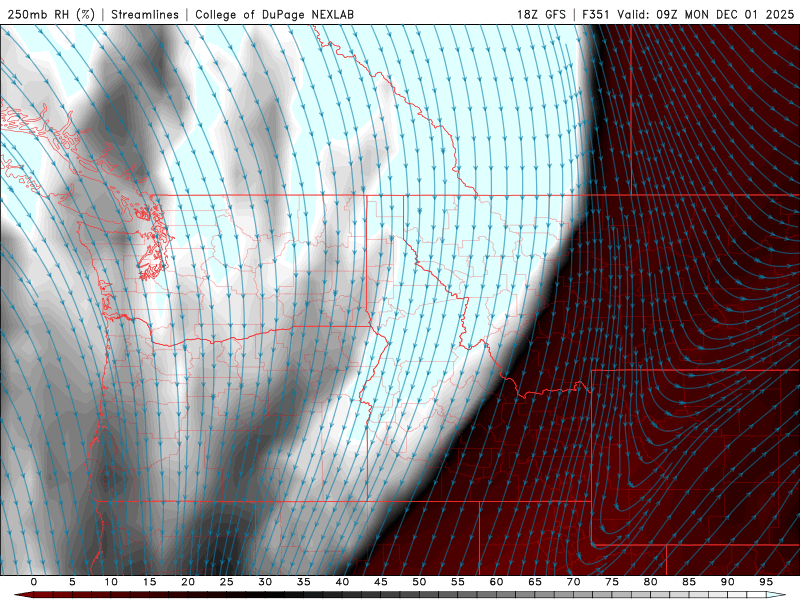Click the "F351 Valid: 09Z MON DEC 01 2025" text

[x=688, y=15]
